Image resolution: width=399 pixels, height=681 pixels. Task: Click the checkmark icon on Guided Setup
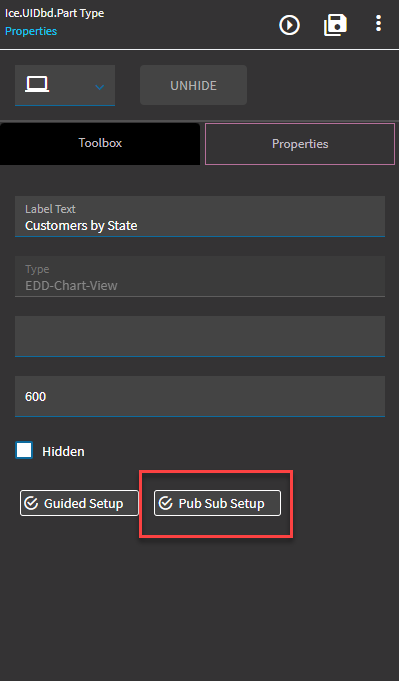(31, 503)
